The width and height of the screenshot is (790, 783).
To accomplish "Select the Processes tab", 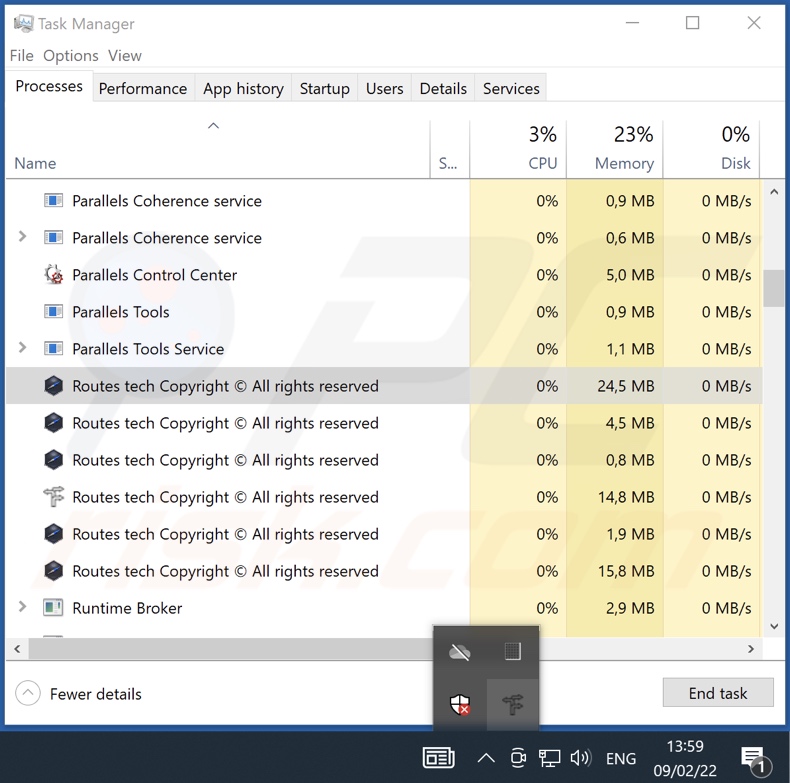I will click(49, 86).
